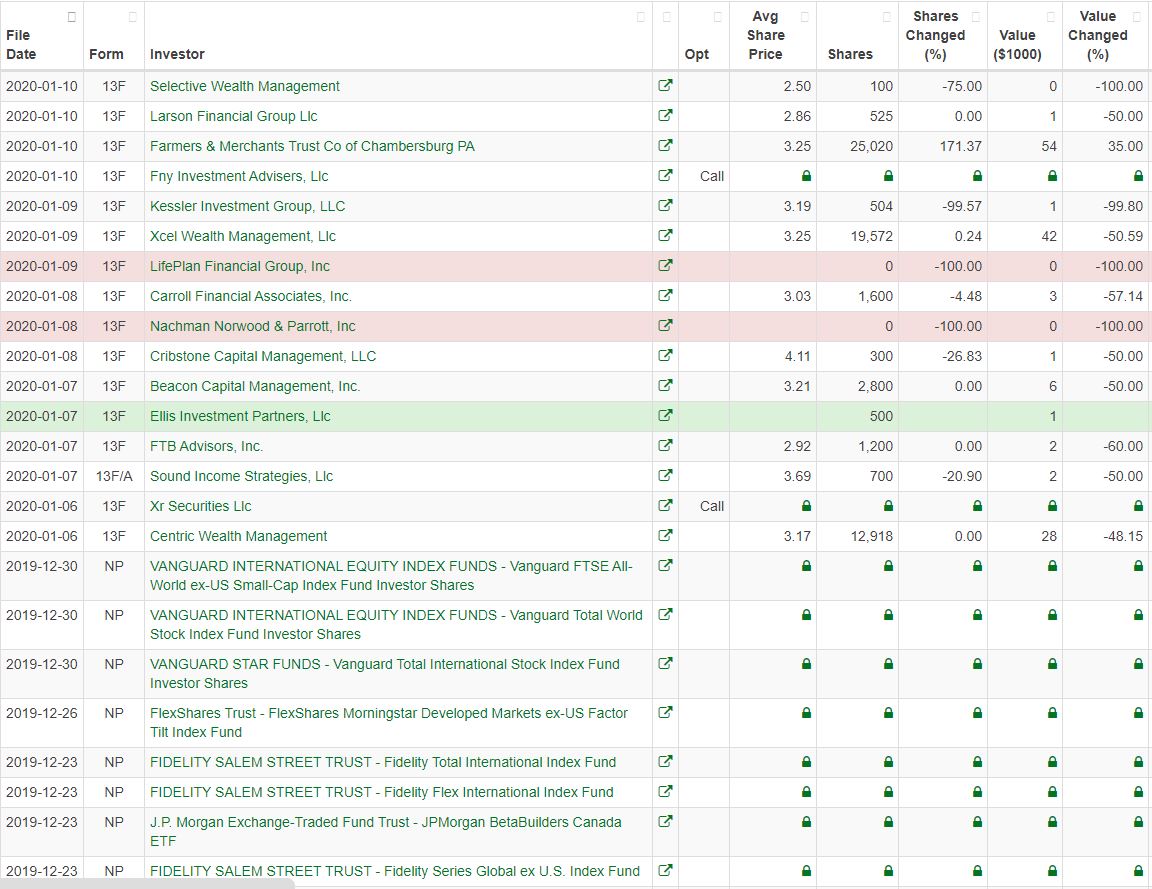The width and height of the screenshot is (1152, 889).
Task: Click external link icon for Vanguard Star Funds row
Action: point(665,663)
